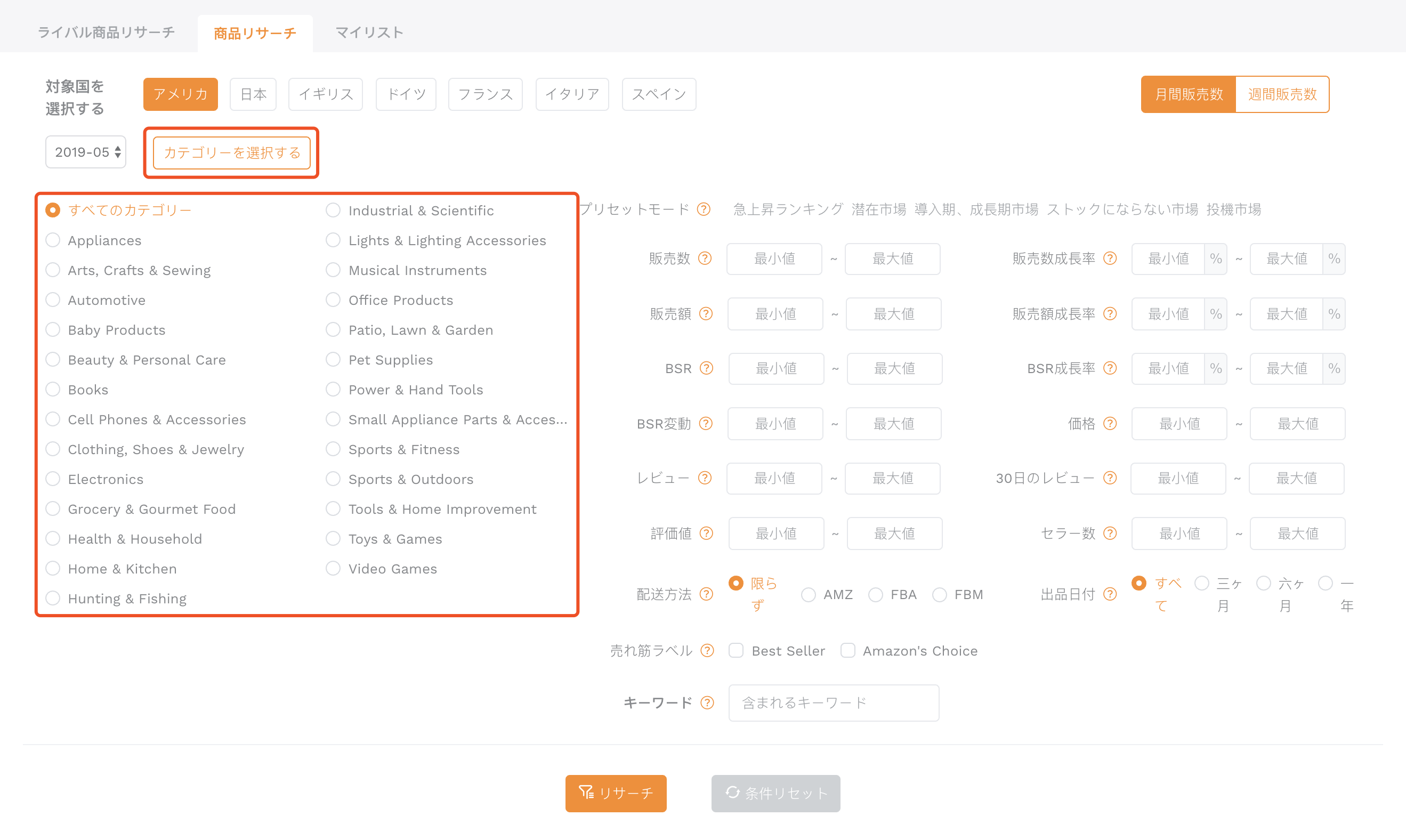Click help icon next to 出品日付
The width and height of the screenshot is (1406, 840).
point(1111,594)
